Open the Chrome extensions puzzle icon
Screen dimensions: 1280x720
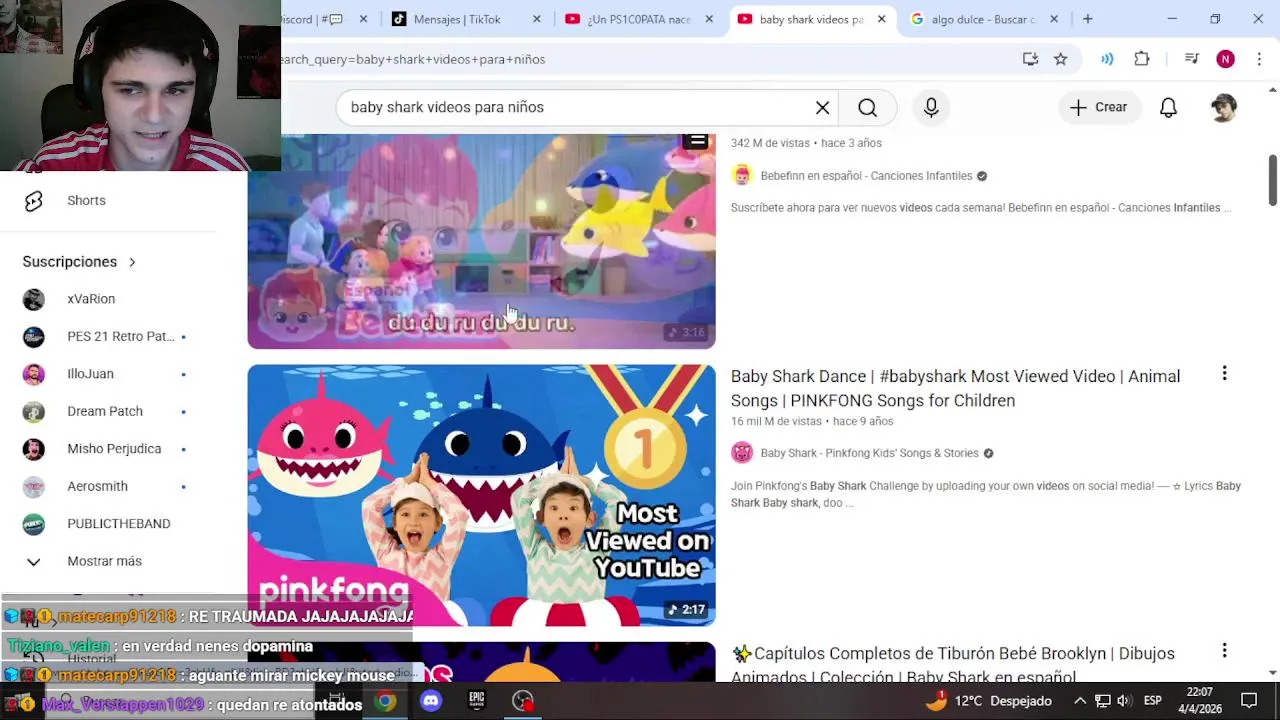[x=1142, y=59]
